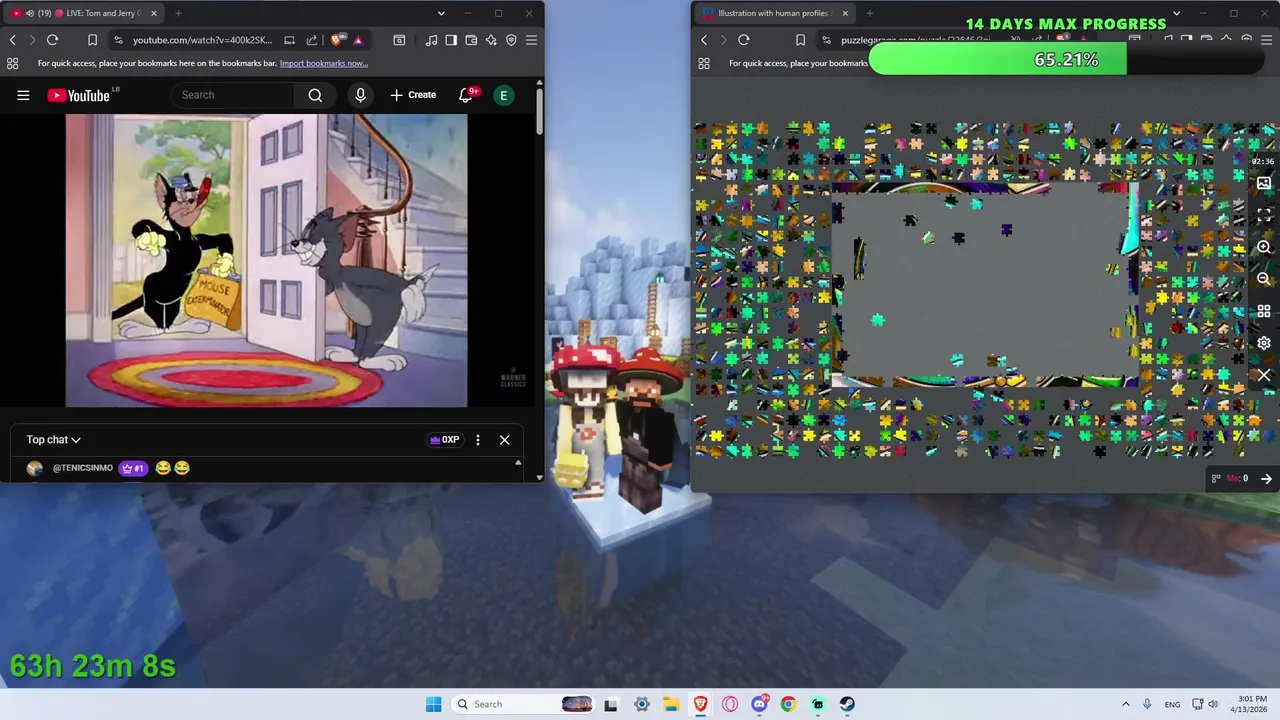
Task: Open YouTube guide hamburger menu
Action: (23, 95)
